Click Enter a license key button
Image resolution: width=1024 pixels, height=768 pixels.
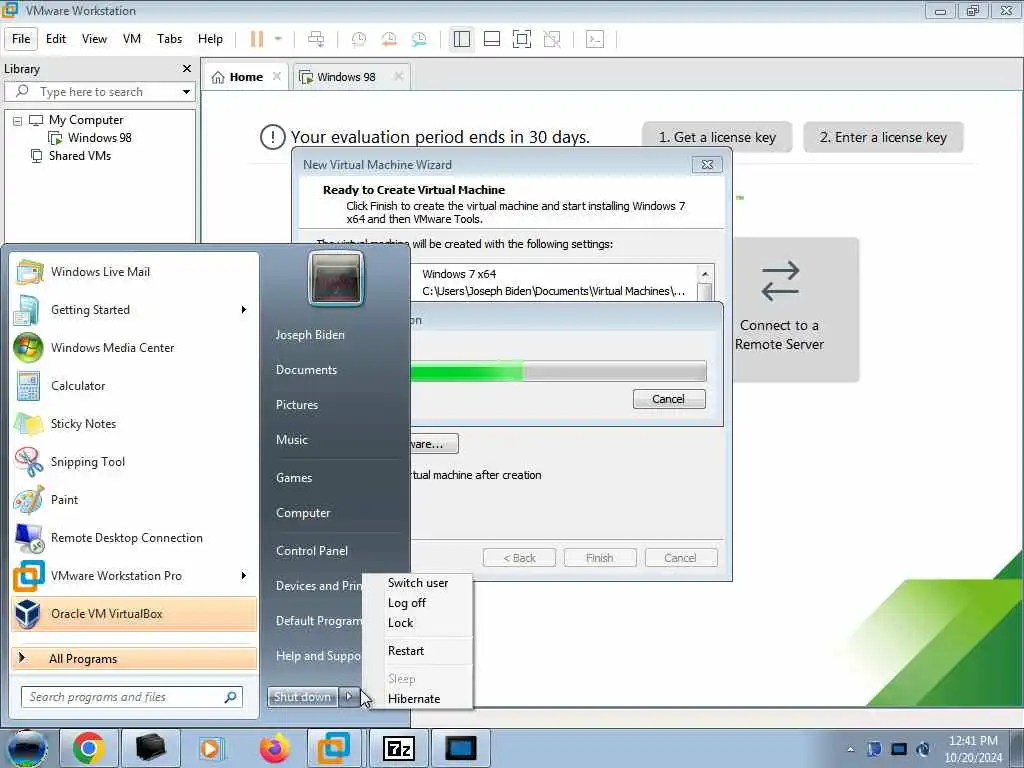click(883, 137)
